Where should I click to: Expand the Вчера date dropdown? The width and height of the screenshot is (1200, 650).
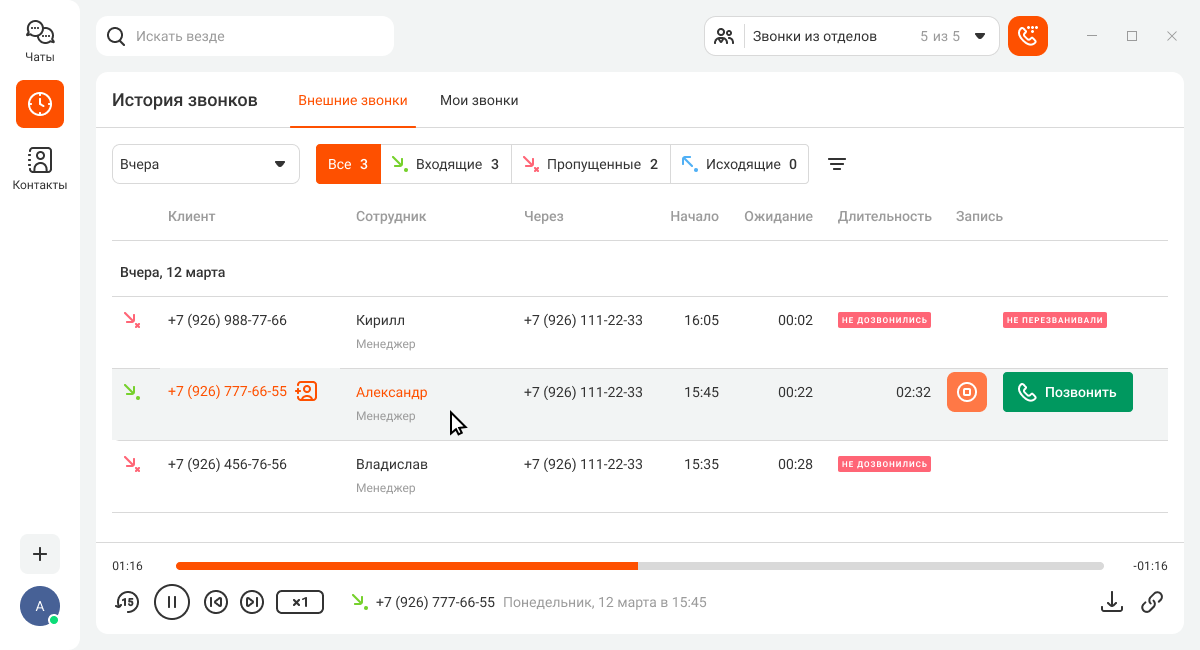205,164
